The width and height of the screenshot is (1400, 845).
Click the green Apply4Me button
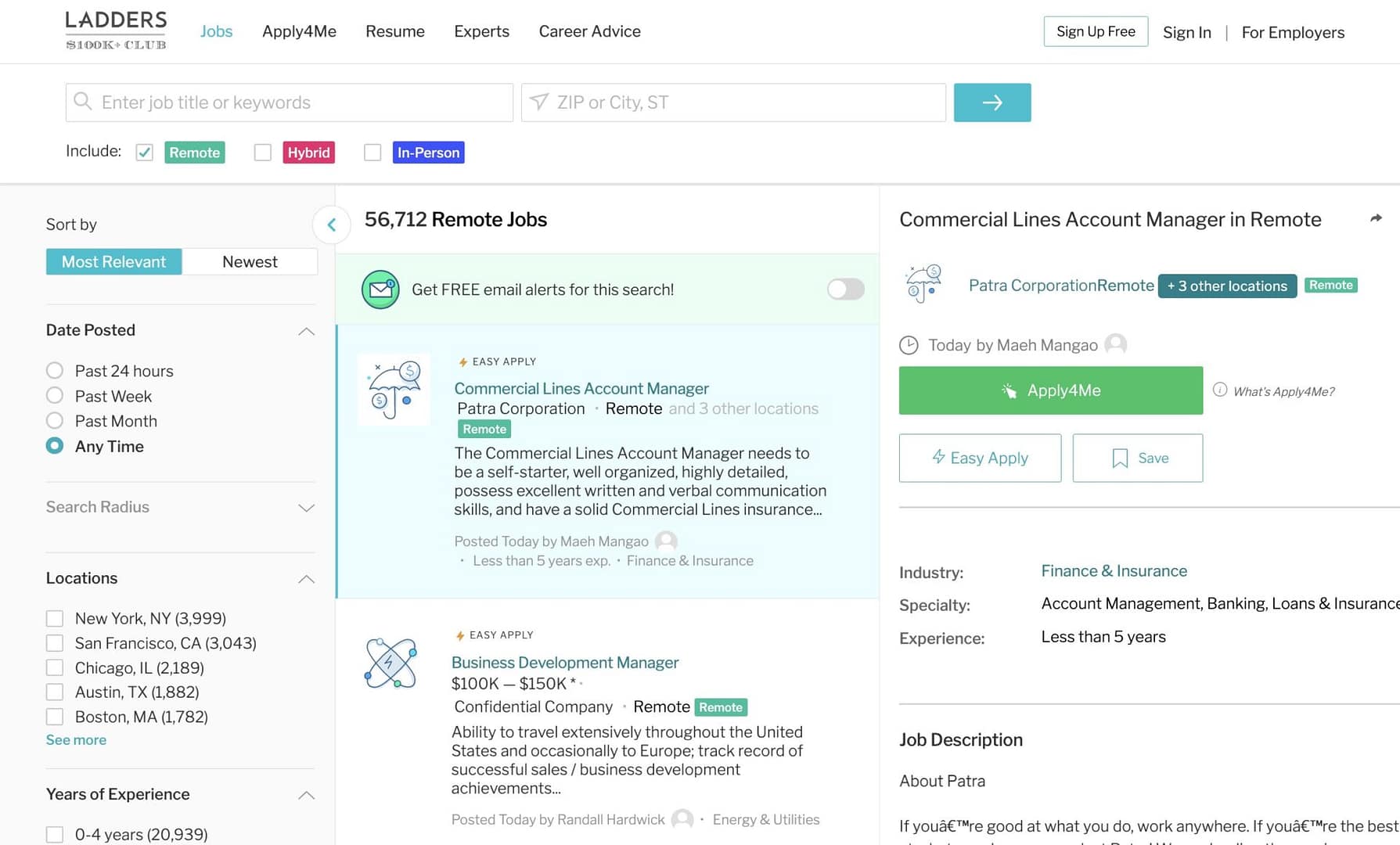coord(1050,390)
